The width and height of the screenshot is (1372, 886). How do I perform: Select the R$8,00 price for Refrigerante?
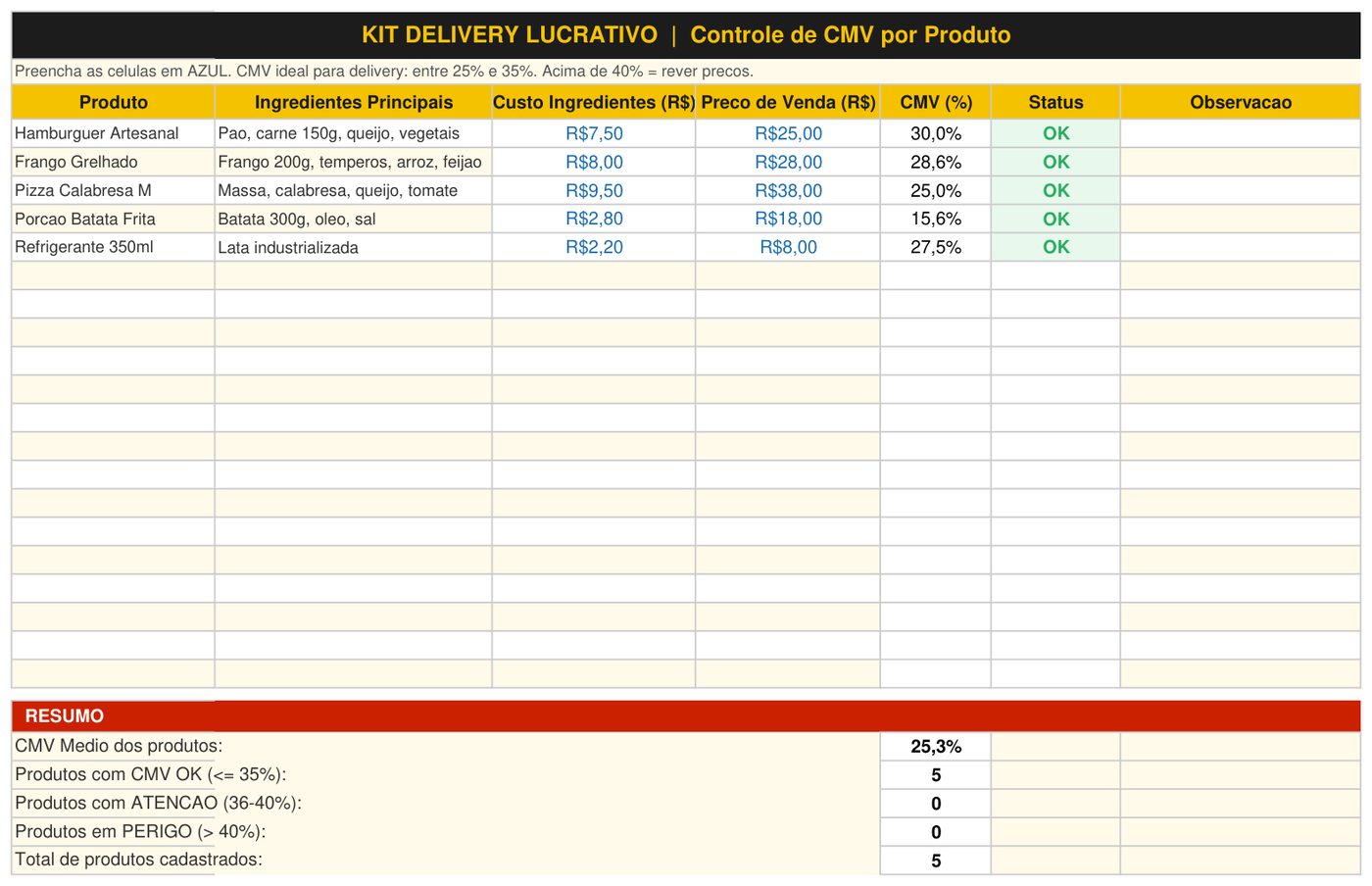coord(788,247)
